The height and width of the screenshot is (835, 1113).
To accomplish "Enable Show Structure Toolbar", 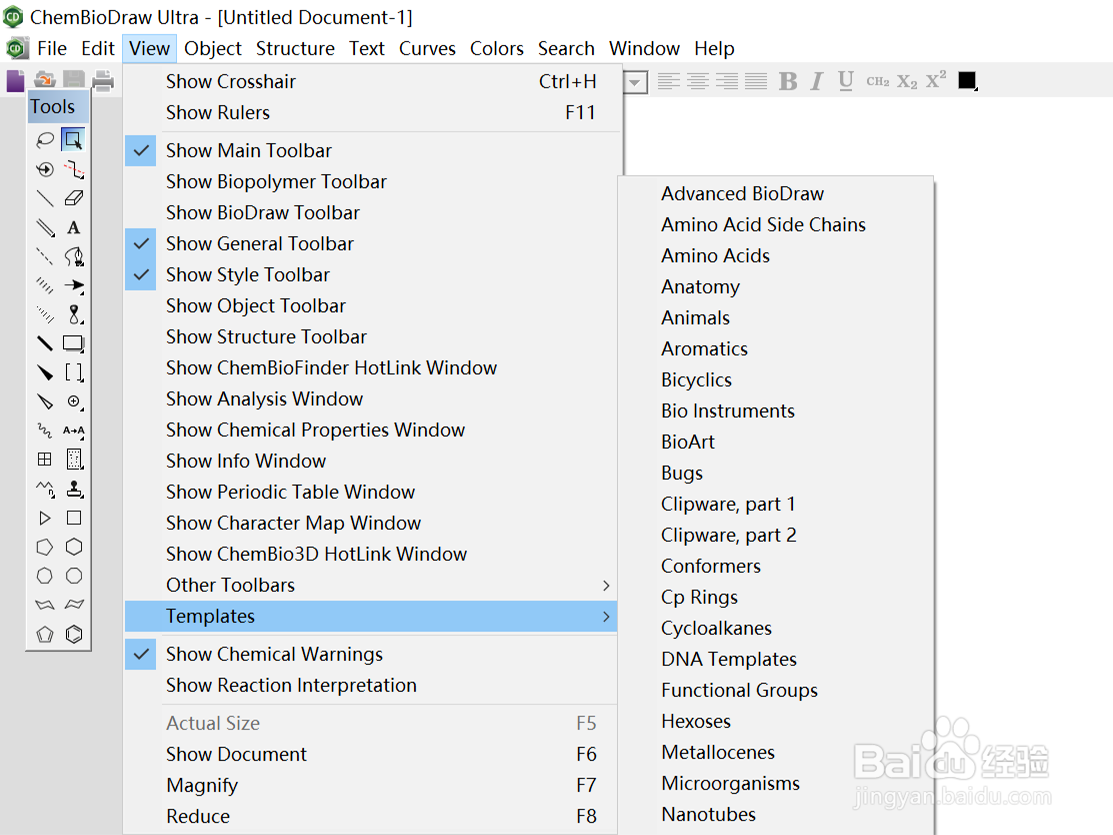I will pyautogui.click(x=373, y=337).
